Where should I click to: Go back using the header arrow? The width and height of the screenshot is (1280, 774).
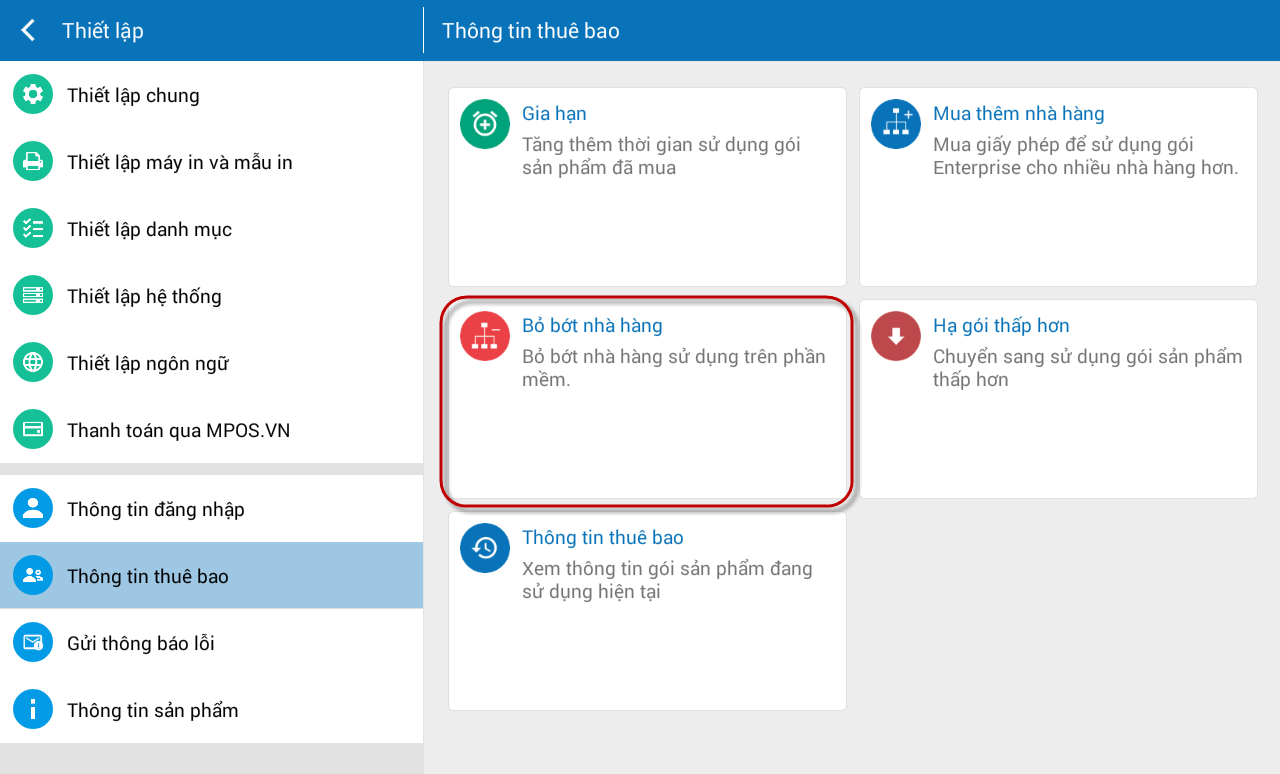(29, 30)
